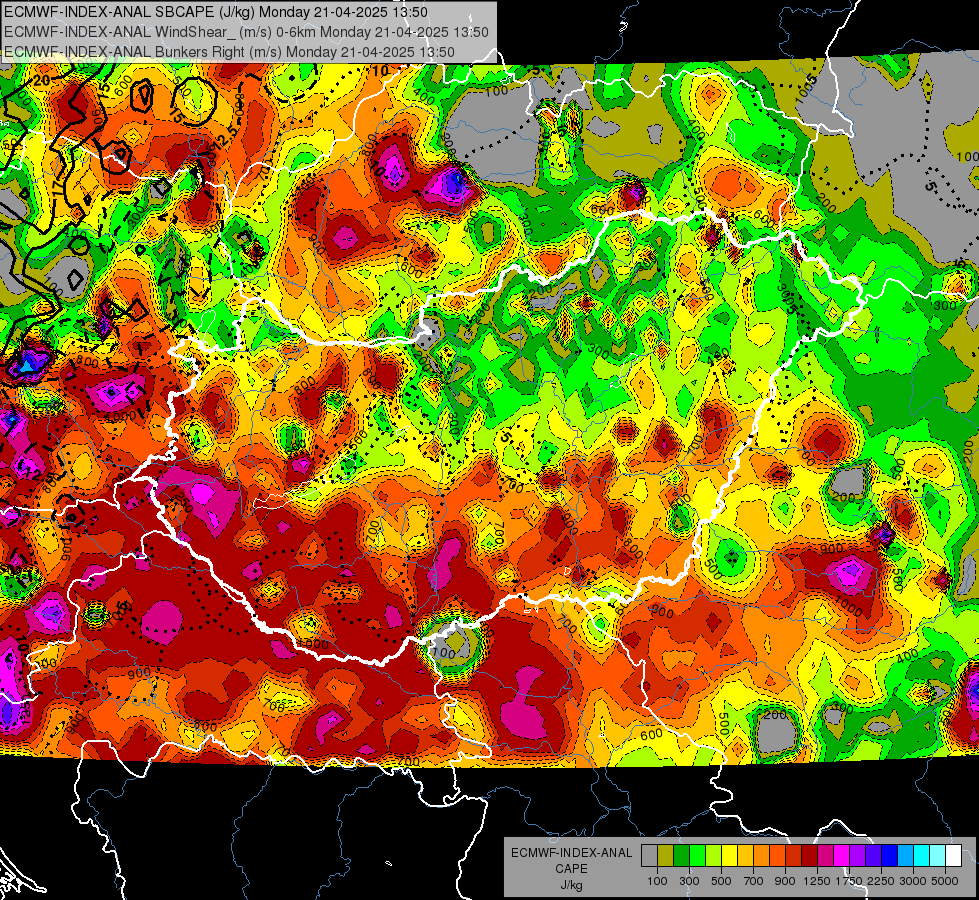Click the 3000 legend scale value
The width and height of the screenshot is (979, 900).
tap(913, 881)
